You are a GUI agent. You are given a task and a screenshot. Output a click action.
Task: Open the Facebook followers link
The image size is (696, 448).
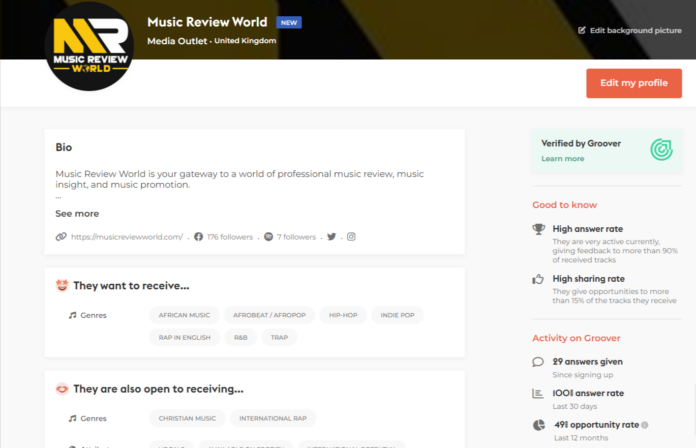[x=222, y=237]
